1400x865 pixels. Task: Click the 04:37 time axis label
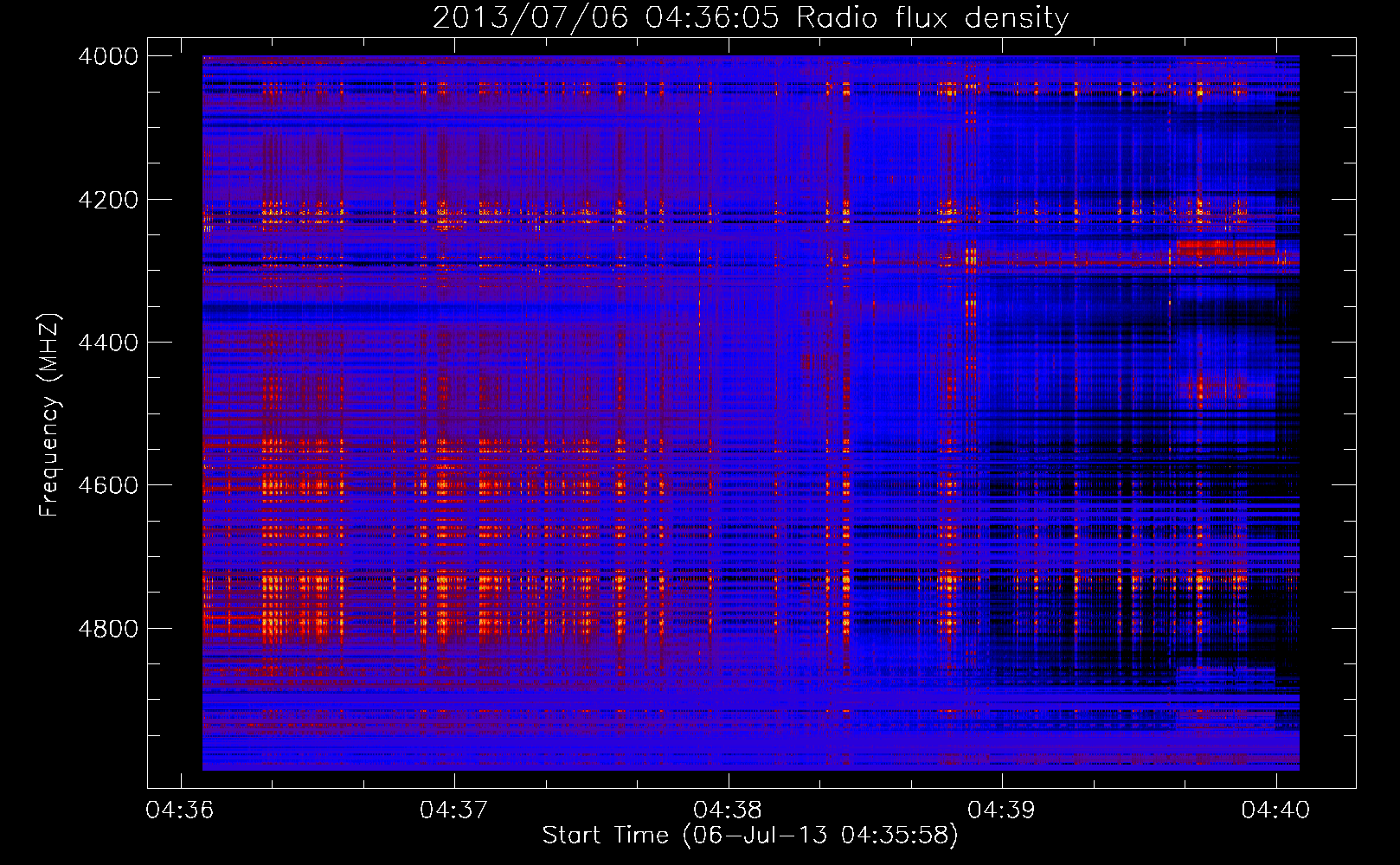(x=454, y=811)
